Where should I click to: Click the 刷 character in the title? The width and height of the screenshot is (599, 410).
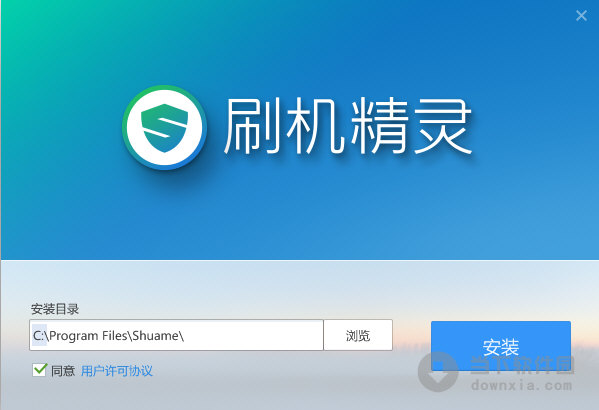point(253,126)
